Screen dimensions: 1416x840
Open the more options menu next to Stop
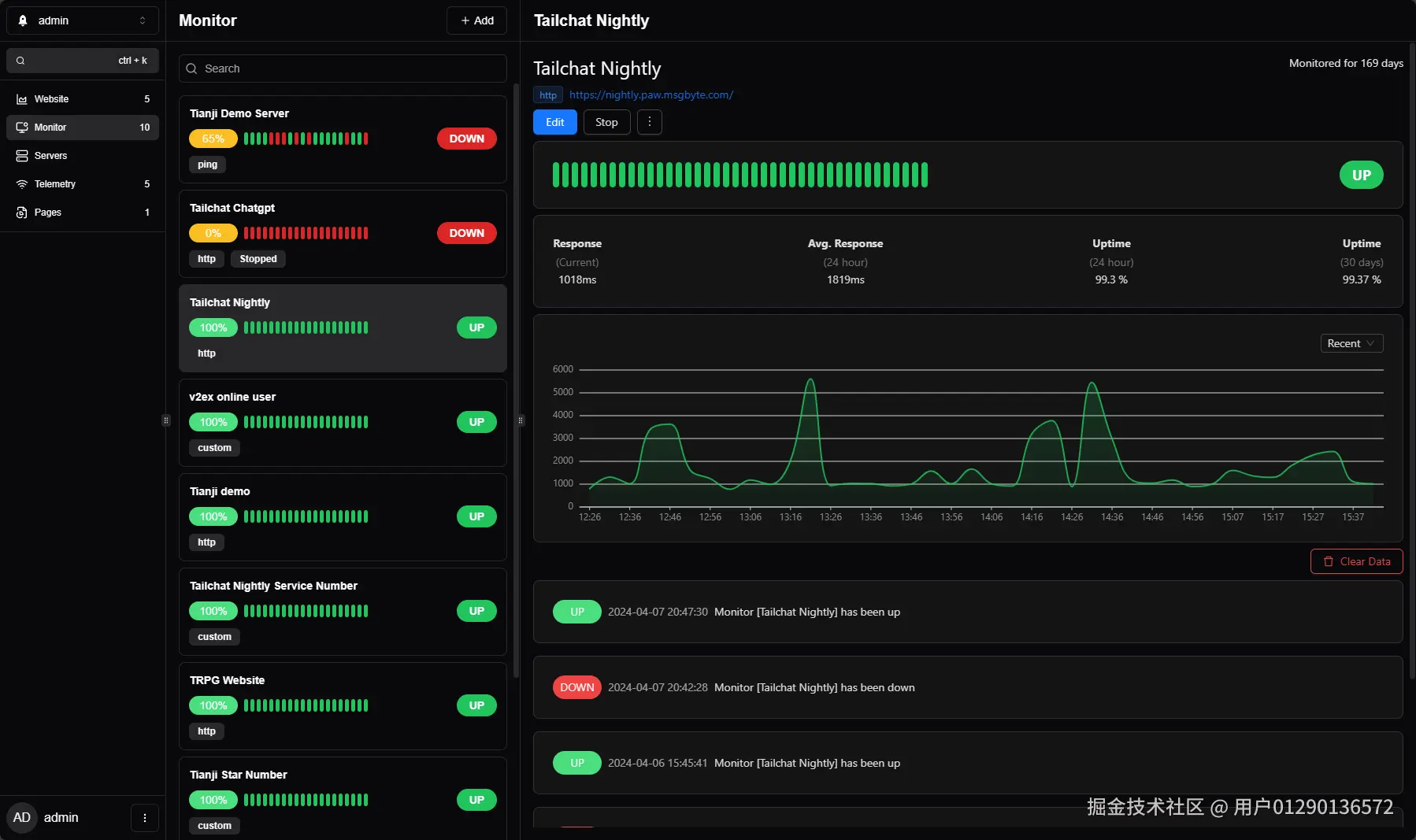(x=650, y=122)
